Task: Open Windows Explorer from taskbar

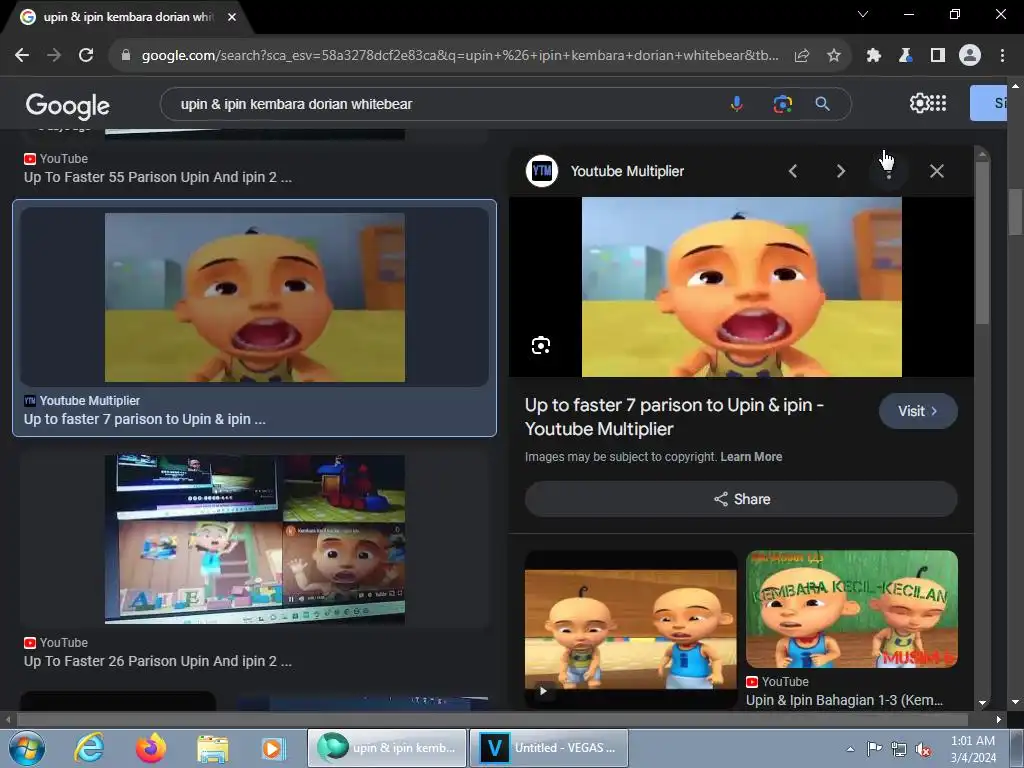Action: (x=213, y=748)
